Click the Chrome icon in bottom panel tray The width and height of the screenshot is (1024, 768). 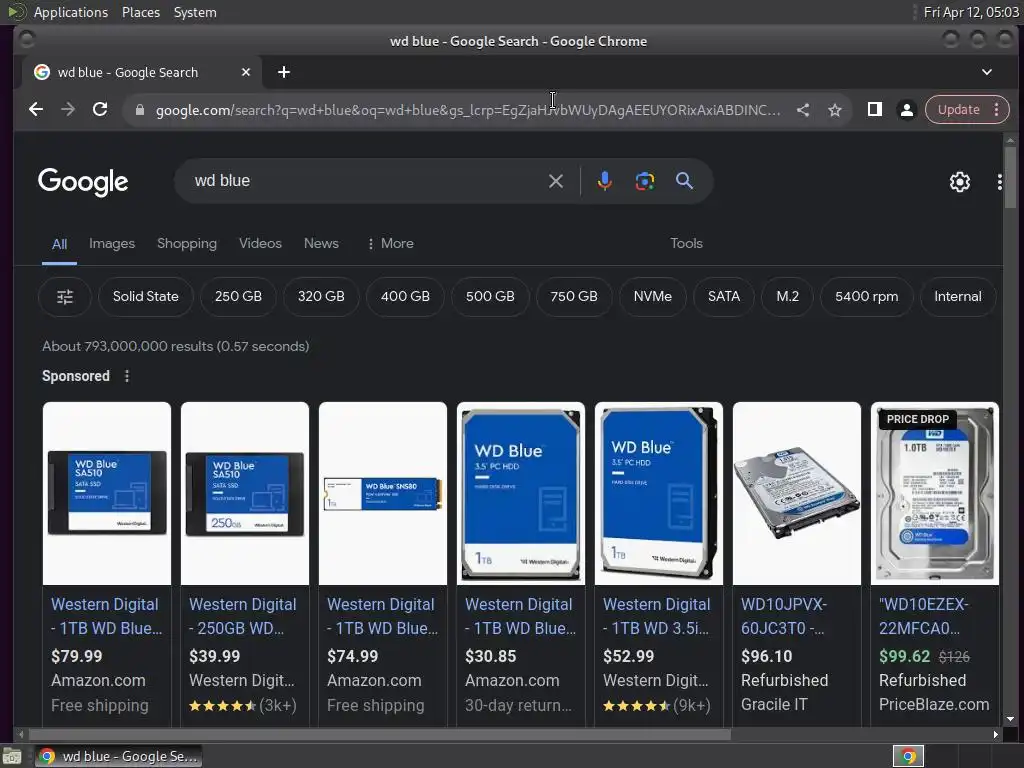pyautogui.click(x=908, y=756)
